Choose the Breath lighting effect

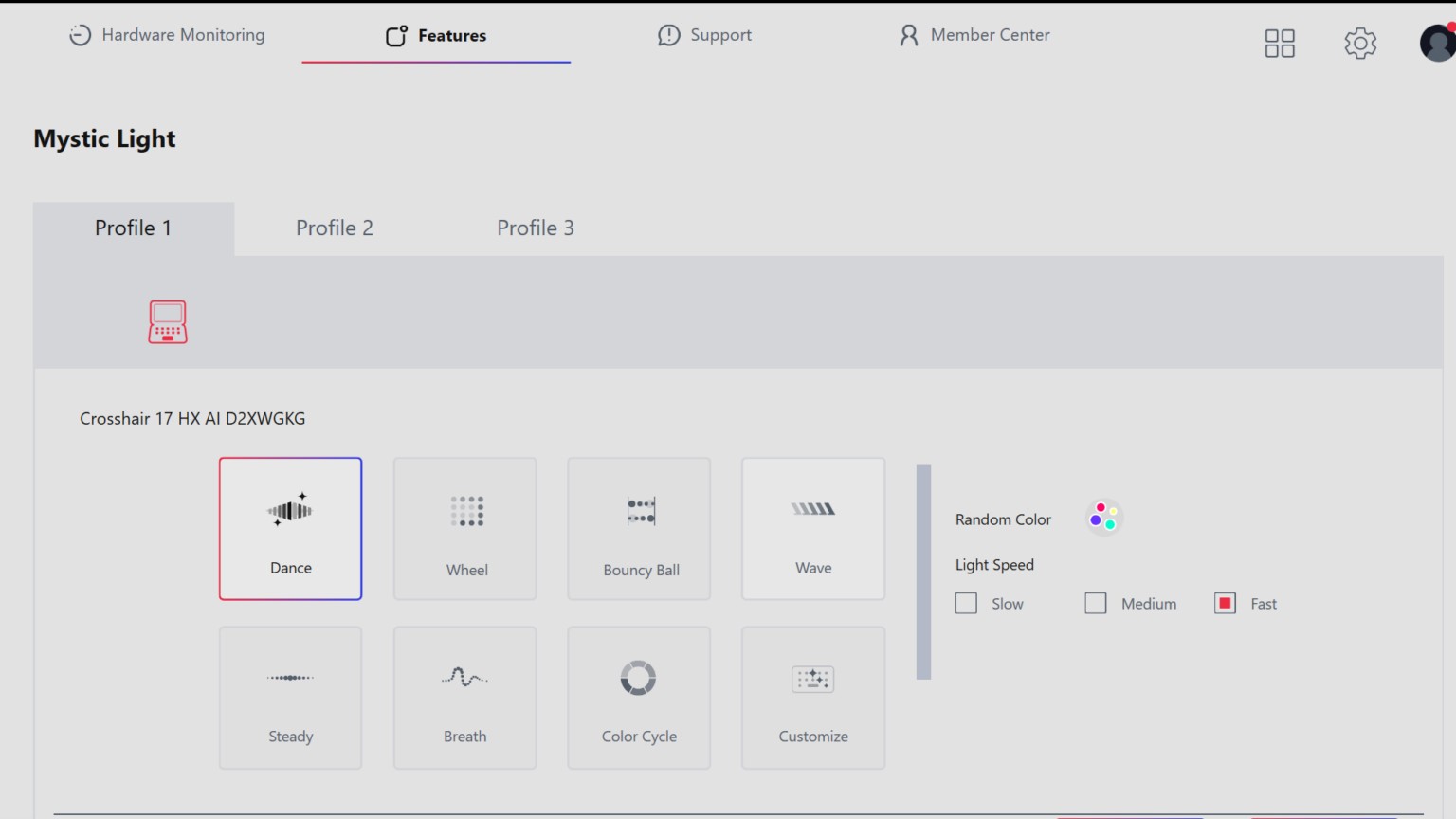pos(465,698)
